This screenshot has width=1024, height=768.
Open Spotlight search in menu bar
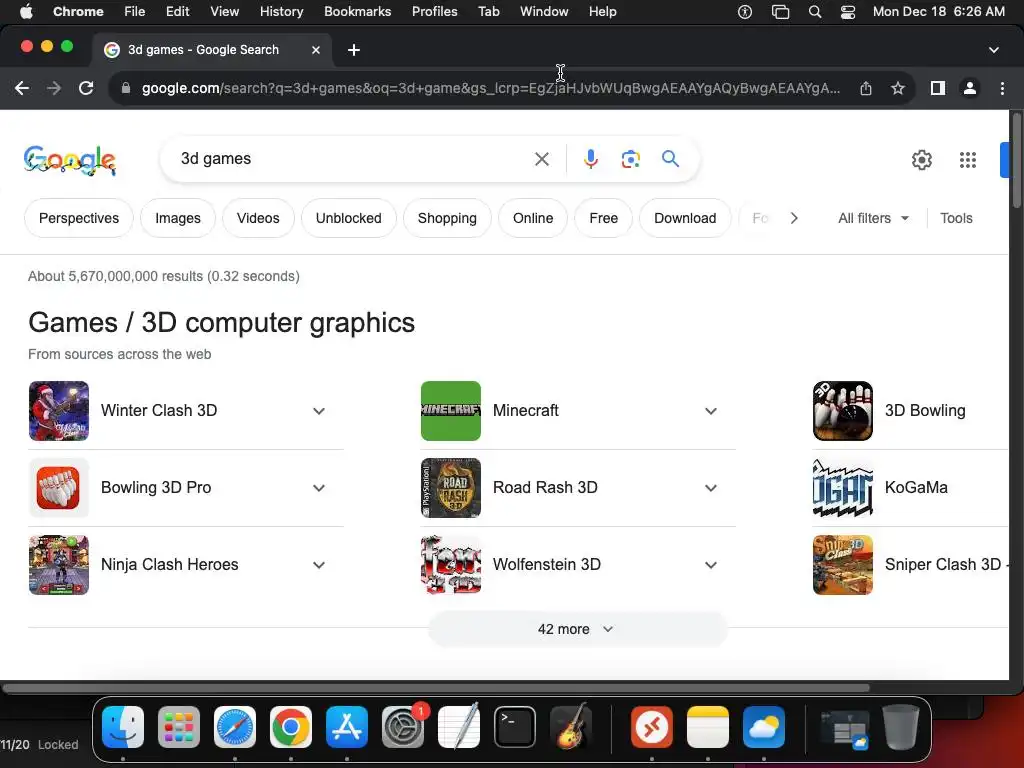click(x=814, y=12)
